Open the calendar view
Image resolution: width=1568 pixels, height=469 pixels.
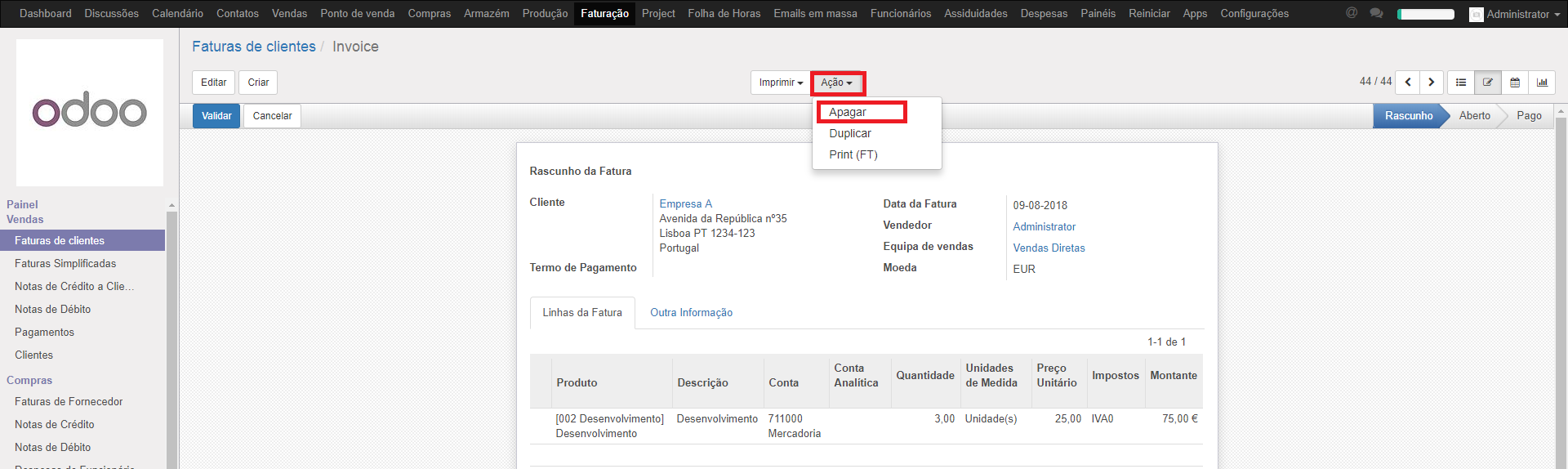(1515, 83)
